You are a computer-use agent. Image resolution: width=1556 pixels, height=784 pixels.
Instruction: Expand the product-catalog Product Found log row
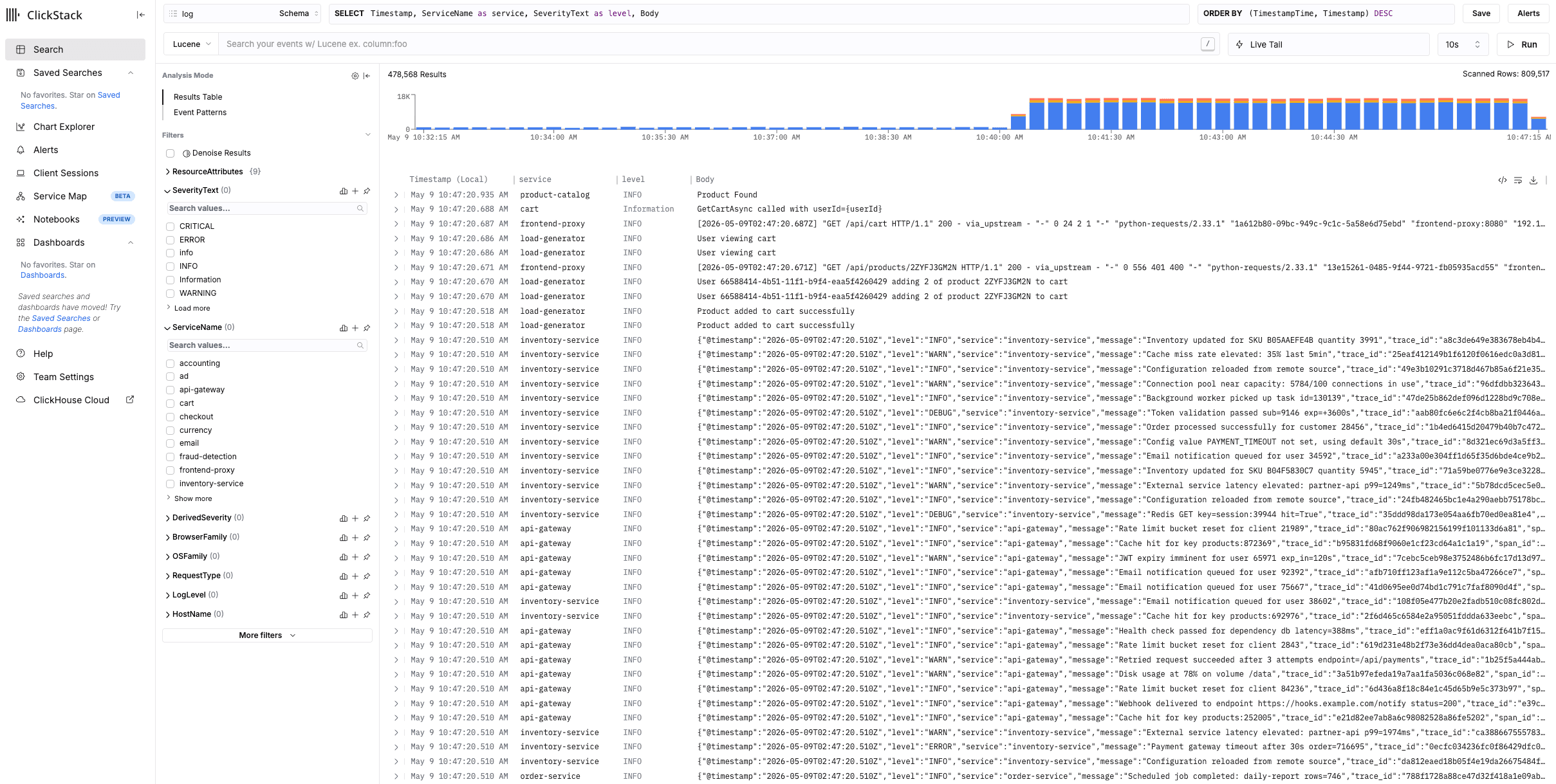tap(396, 195)
